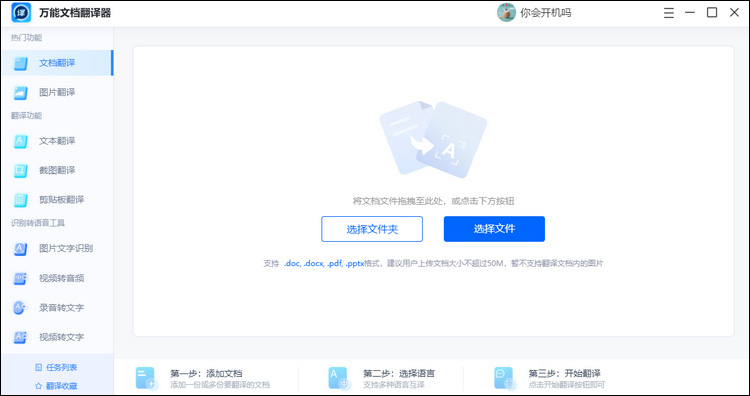Select the 文本翻译 sidebar icon
The width and height of the screenshot is (750, 396).
[21, 141]
